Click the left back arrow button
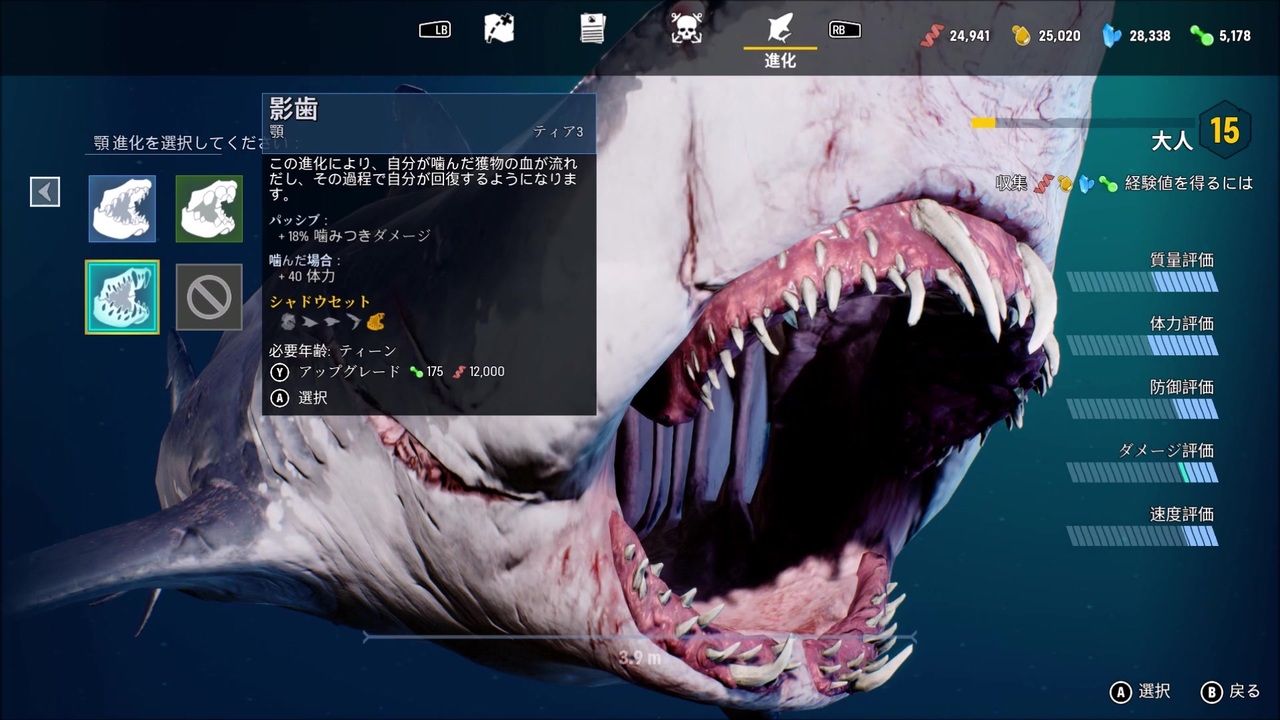This screenshot has height=720, width=1280. tap(45, 191)
